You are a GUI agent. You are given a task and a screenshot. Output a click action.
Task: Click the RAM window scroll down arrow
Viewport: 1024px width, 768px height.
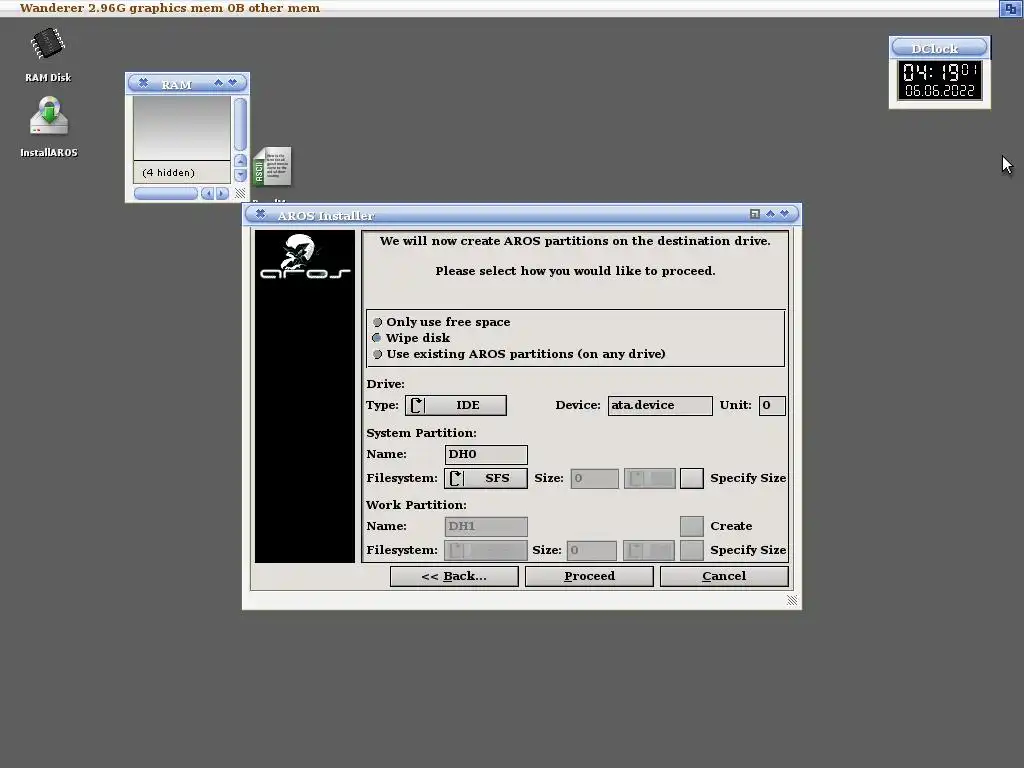coord(240,175)
